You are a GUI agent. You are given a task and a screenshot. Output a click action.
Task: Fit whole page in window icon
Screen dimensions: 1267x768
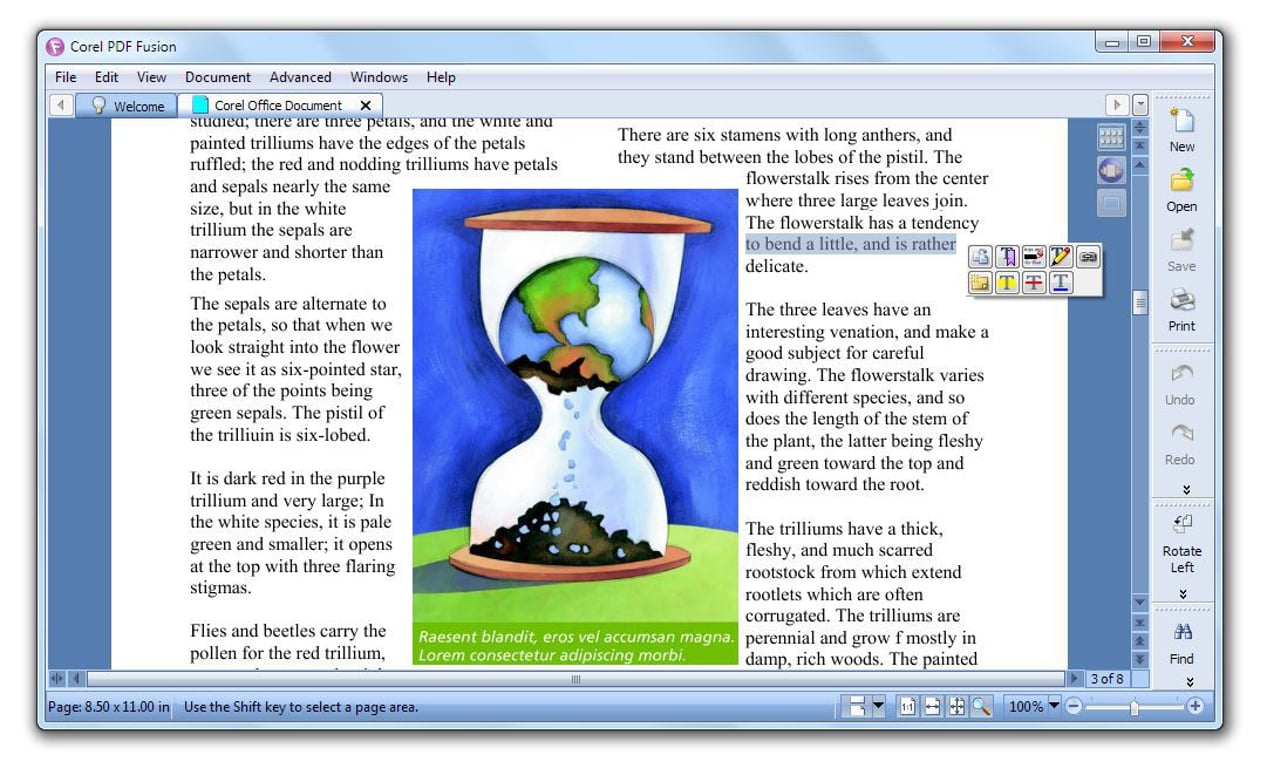point(957,707)
